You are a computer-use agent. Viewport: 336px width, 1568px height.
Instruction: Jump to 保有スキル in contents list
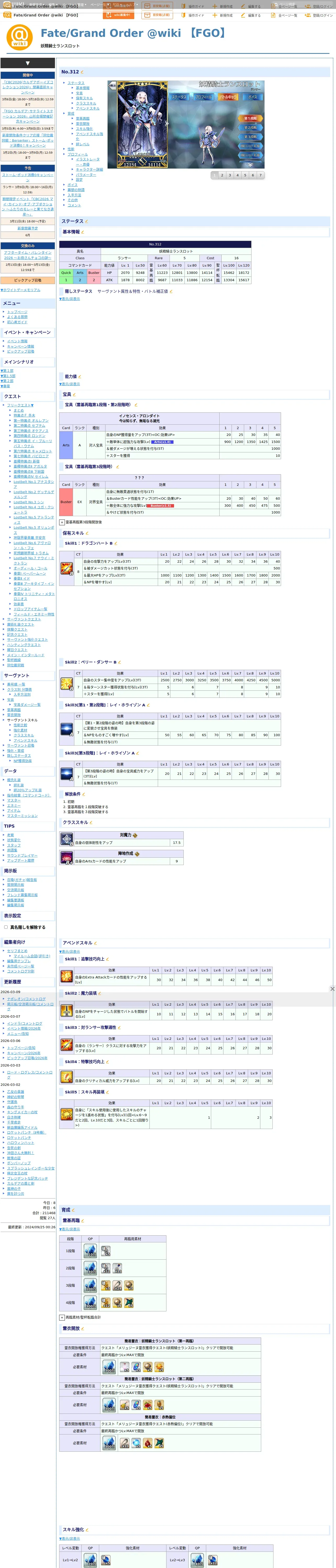tap(84, 98)
